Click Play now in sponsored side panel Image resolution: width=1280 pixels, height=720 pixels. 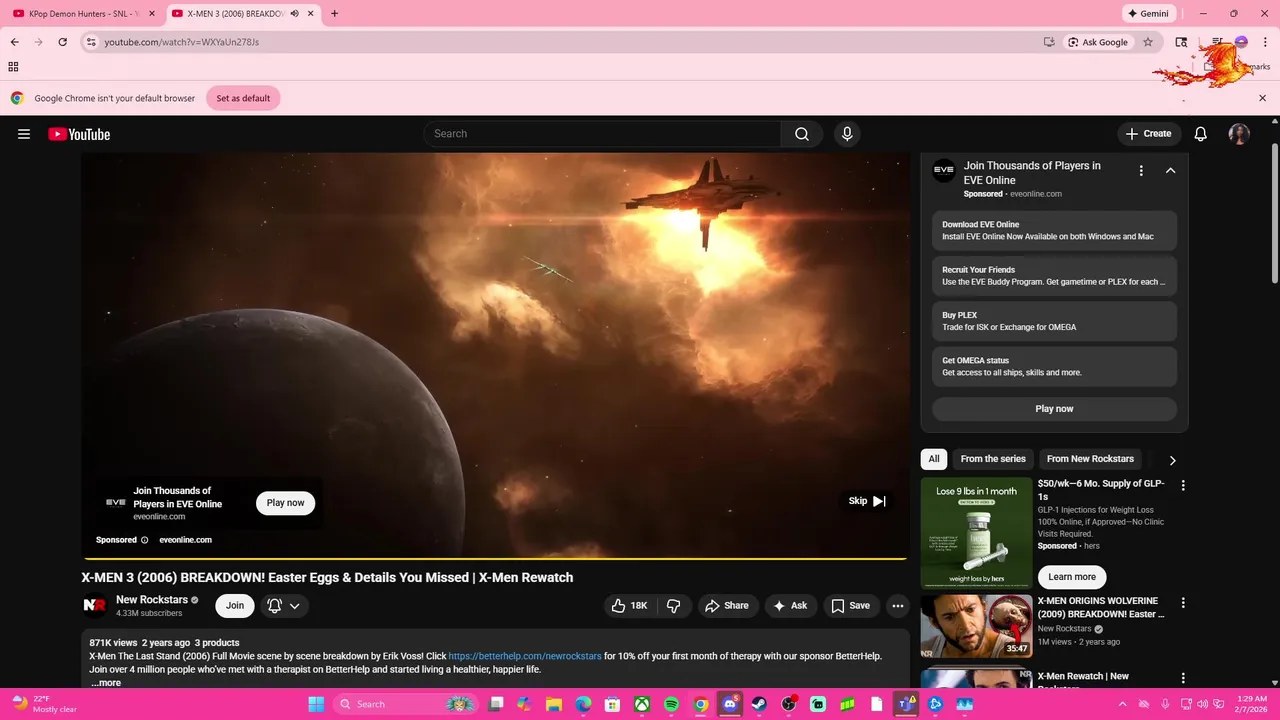(x=1054, y=409)
